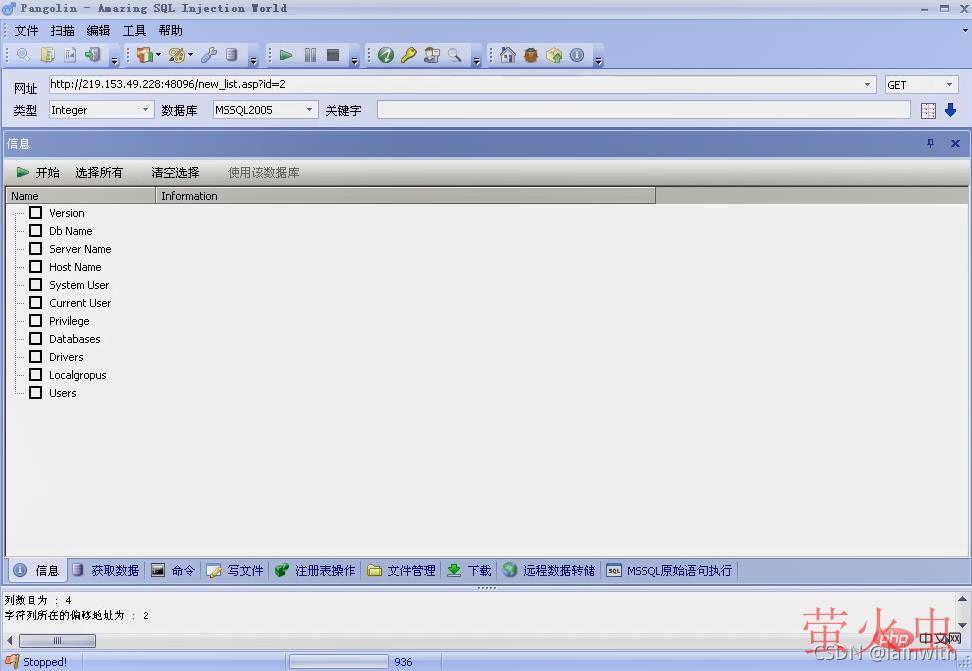Click the magnifier search icon on the toolbar

455,55
